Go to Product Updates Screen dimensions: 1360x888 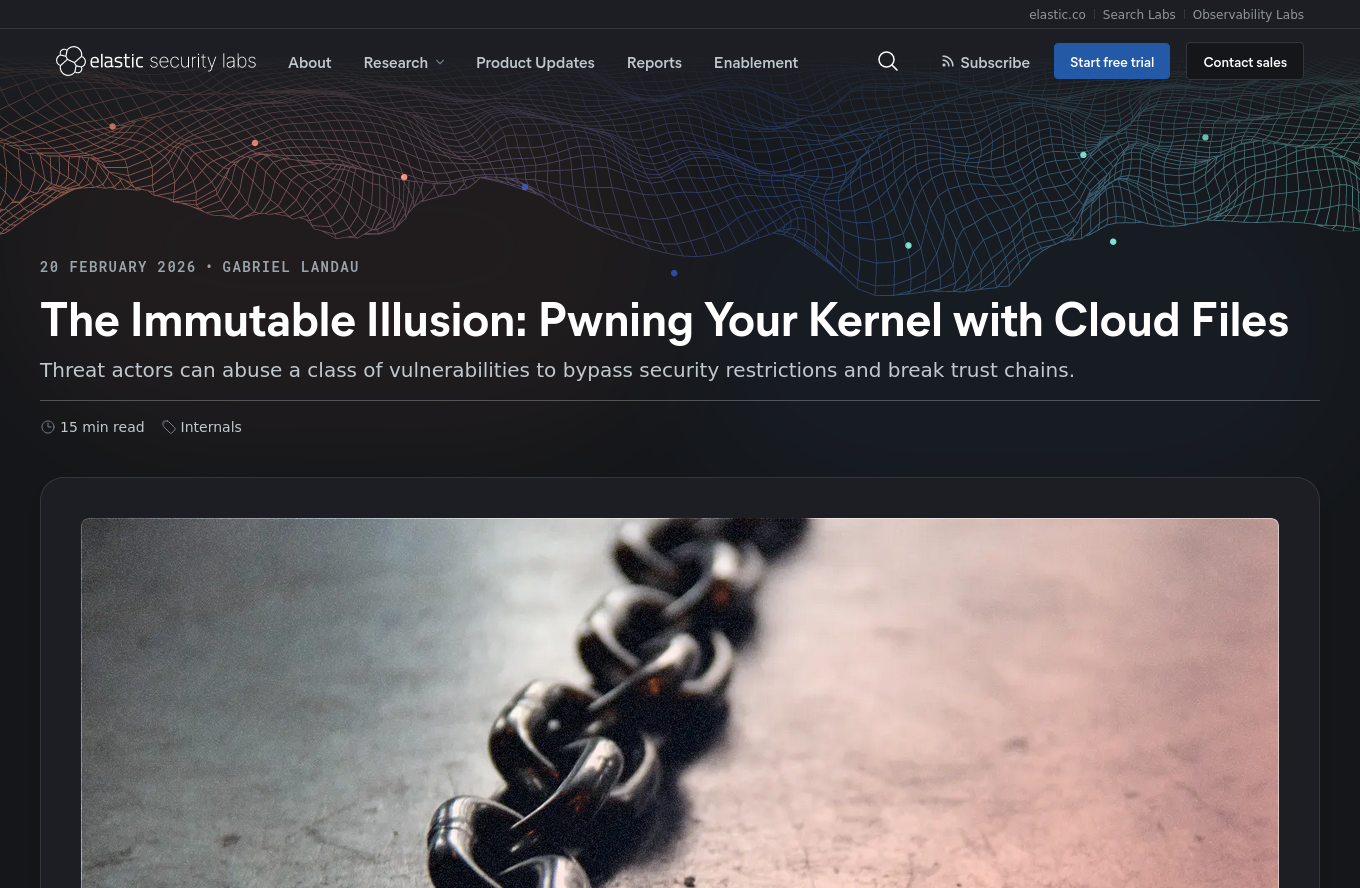click(x=535, y=62)
